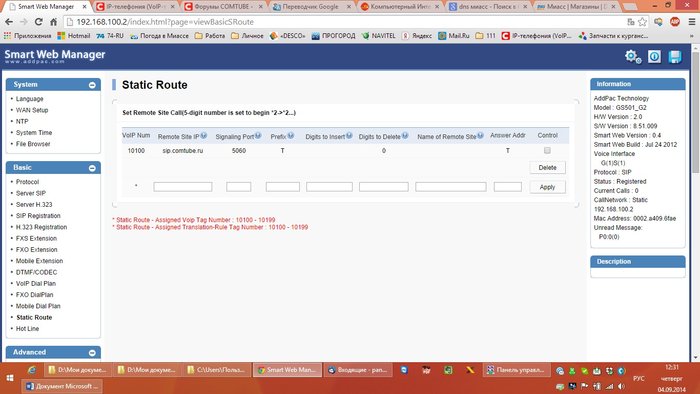Click the save floppy disk icon
This screenshot has width=700, height=394.
click(675, 57)
